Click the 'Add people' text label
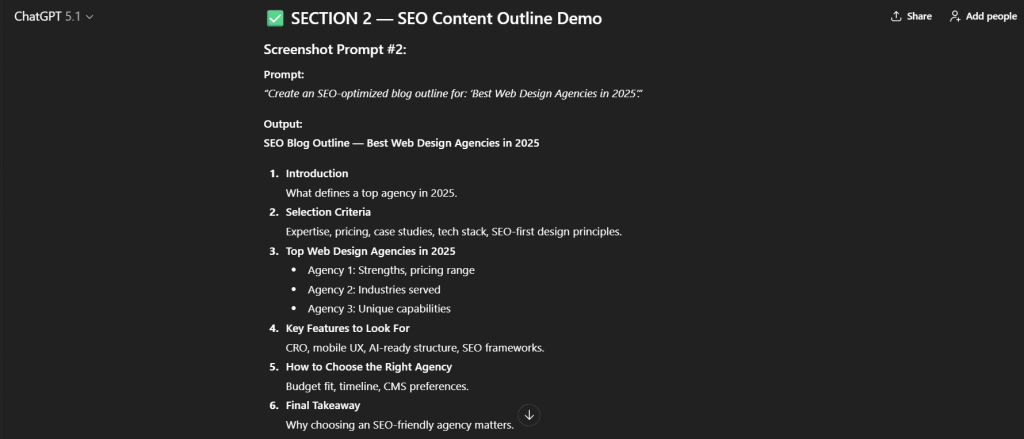This screenshot has height=439, width=1024. click(991, 16)
